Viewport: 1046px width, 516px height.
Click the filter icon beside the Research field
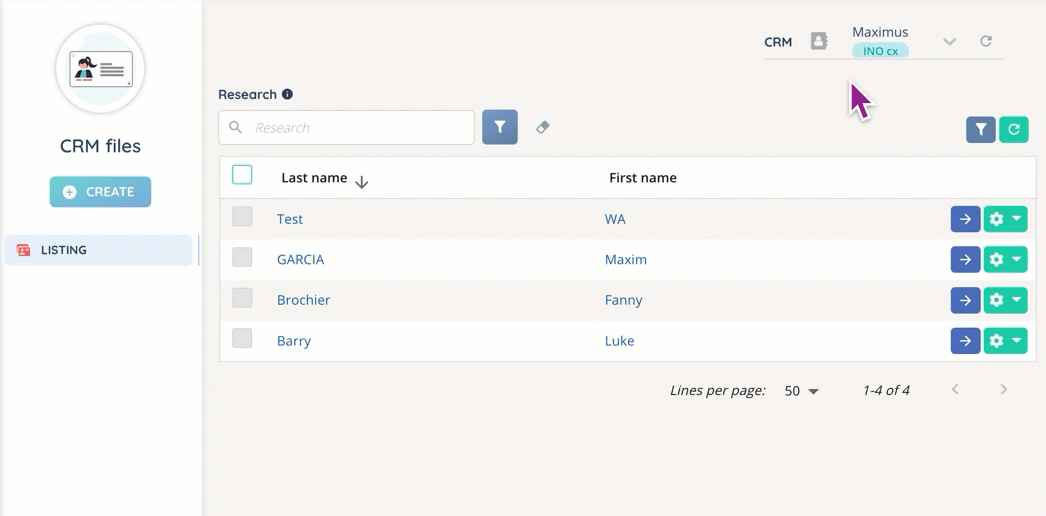tap(499, 127)
